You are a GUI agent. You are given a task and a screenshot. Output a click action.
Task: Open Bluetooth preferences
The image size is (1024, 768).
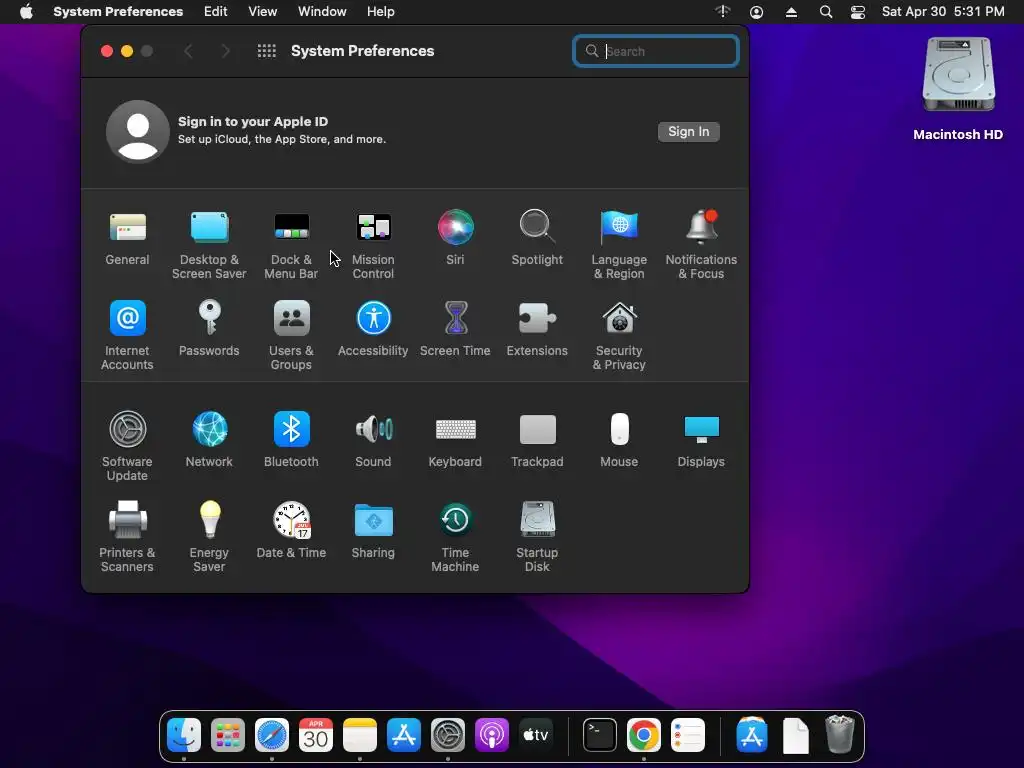291,440
